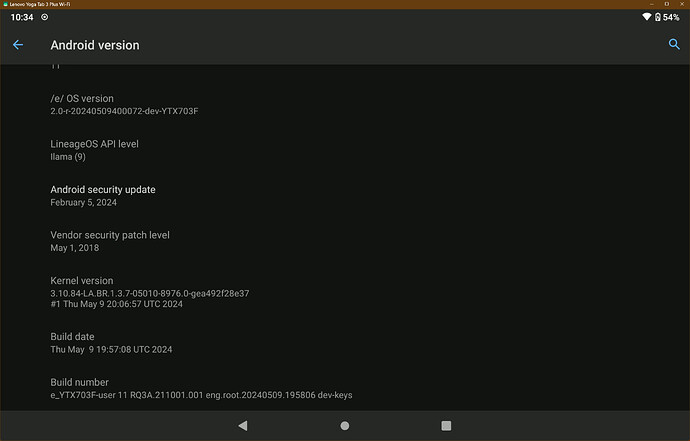Click the kernel string 3.10.84-LA.BR.1.3.7
The image size is (690, 441).
point(150,293)
